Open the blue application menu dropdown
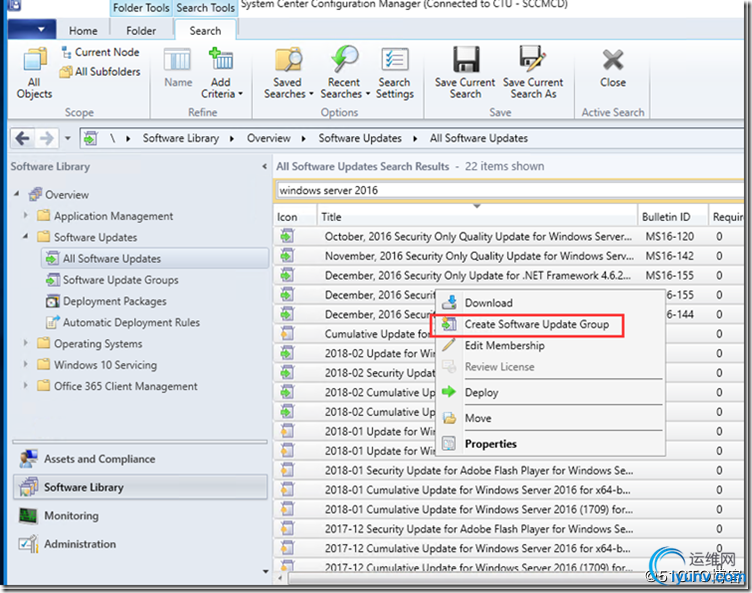Image resolution: width=752 pixels, height=593 pixels. (32, 30)
